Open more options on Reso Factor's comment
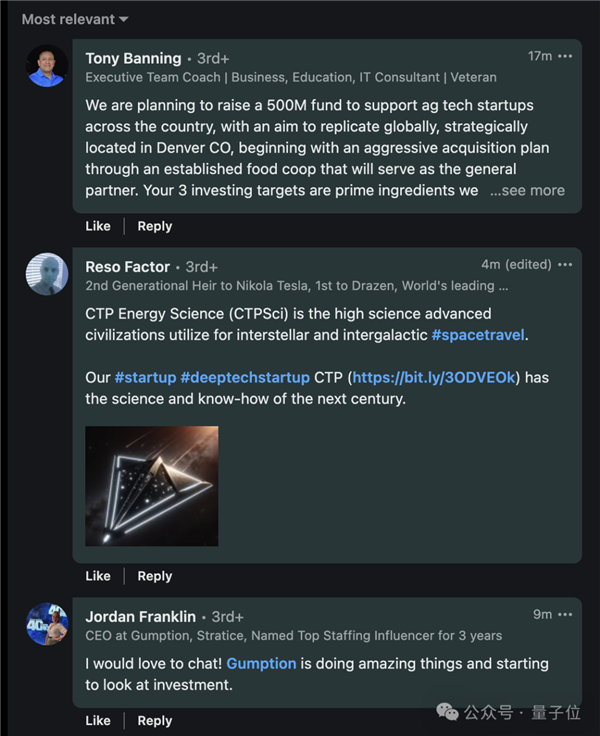This screenshot has width=600, height=736. click(x=565, y=265)
